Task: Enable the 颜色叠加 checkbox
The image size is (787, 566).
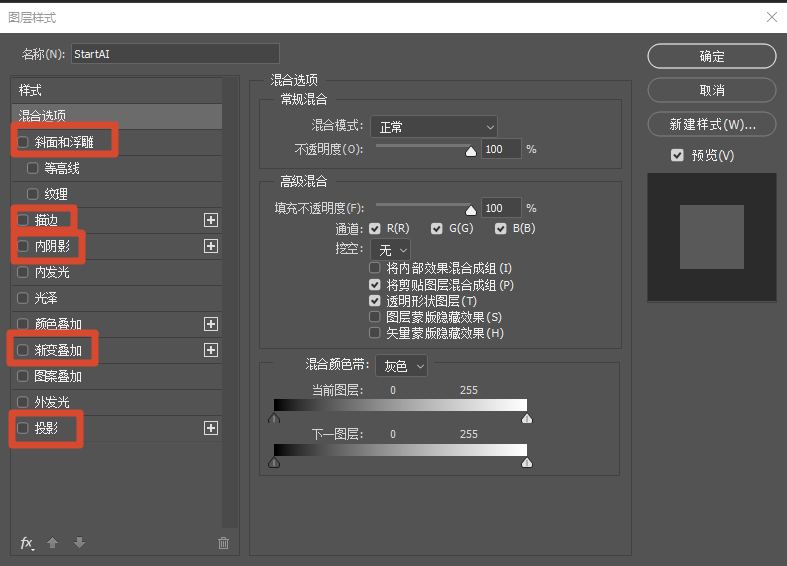Action: point(23,324)
